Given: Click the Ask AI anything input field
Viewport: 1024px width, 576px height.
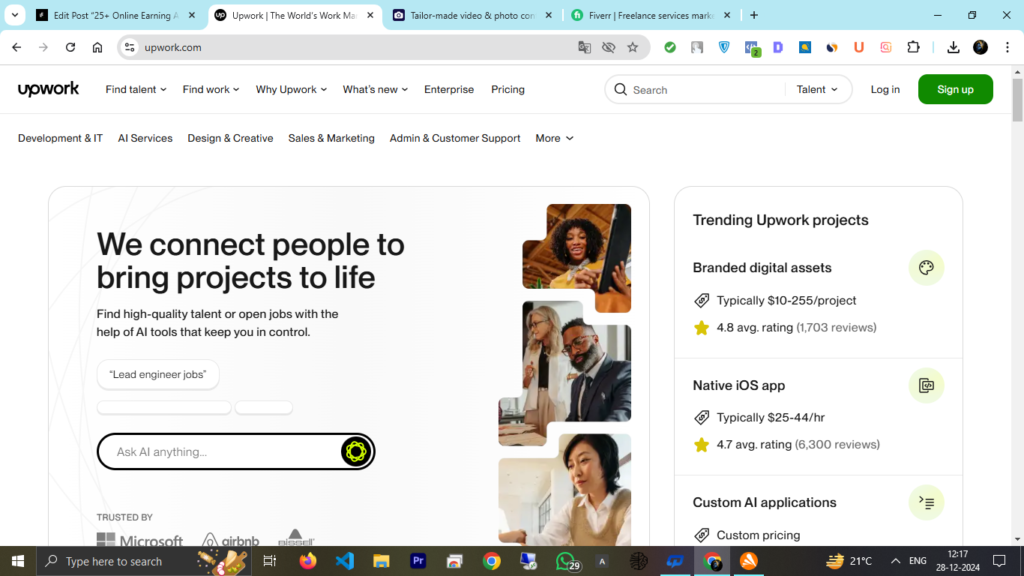Looking at the screenshot, I should tap(220, 452).
